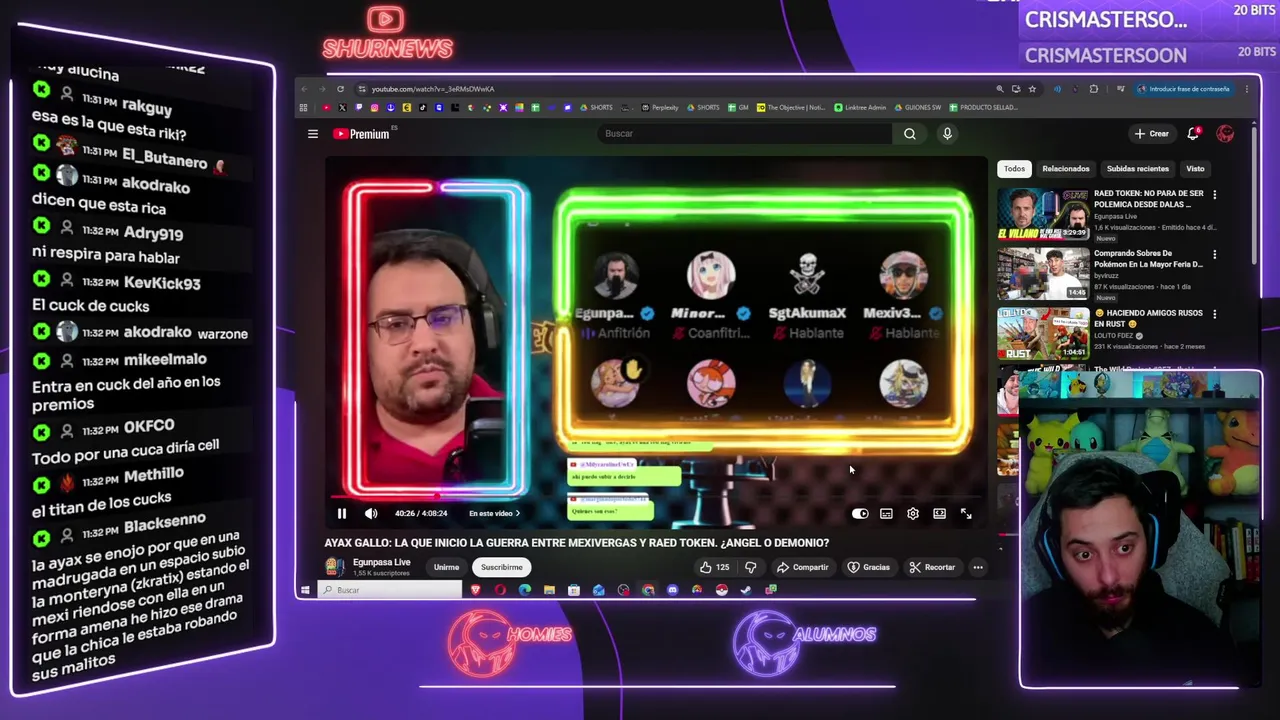Open the 'HACIENDO AMIGOS RUSOS EN RUST' thumbnail
This screenshot has height=720, width=1280.
1042,334
